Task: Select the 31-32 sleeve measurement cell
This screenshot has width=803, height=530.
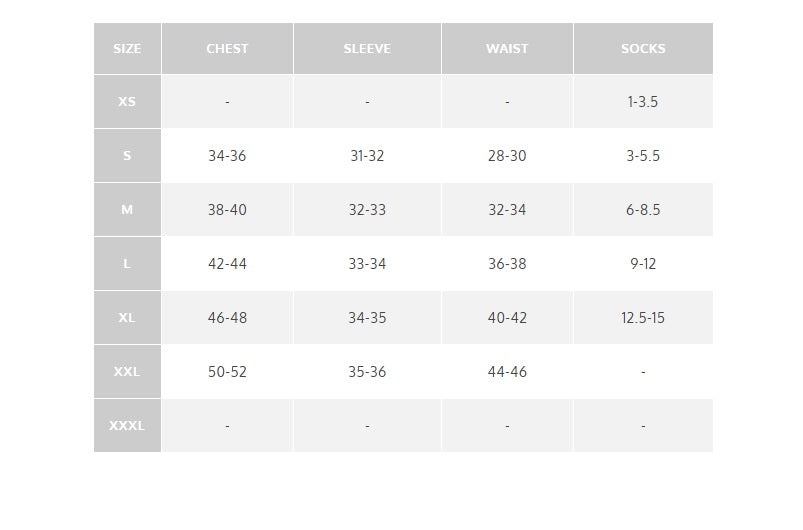Action: tap(367, 156)
